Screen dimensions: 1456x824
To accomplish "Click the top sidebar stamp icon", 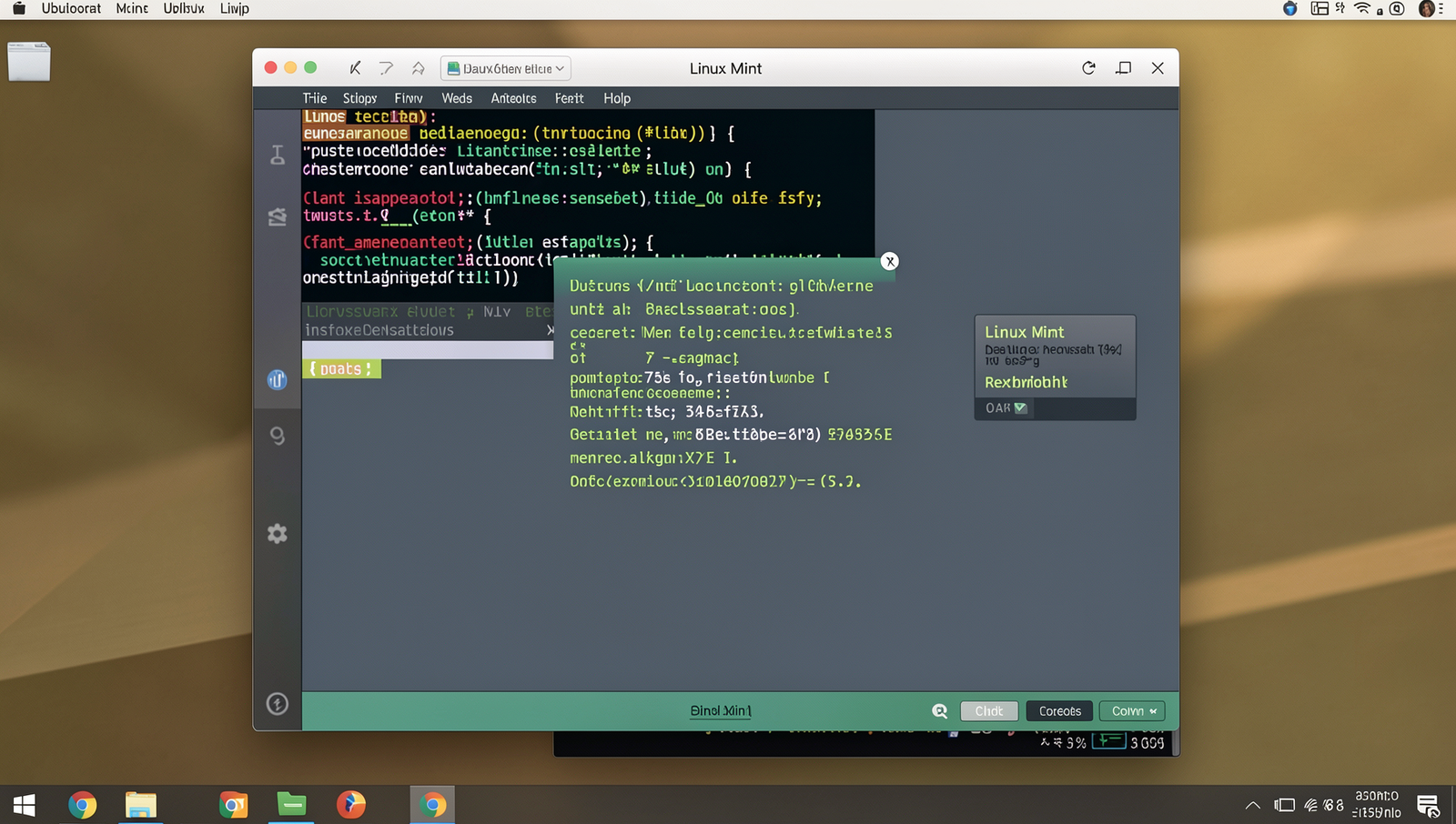I will coord(278,155).
